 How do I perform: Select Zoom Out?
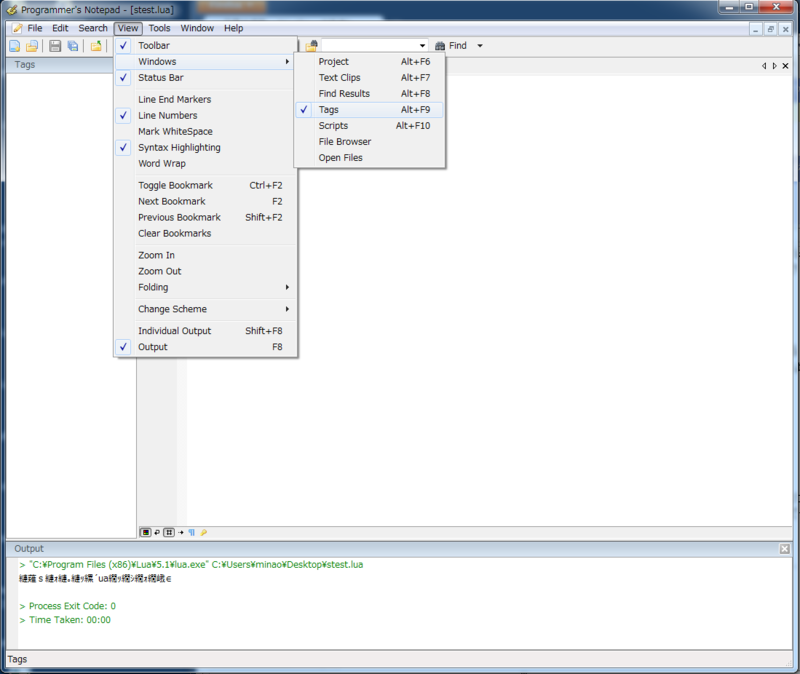click(205, 271)
